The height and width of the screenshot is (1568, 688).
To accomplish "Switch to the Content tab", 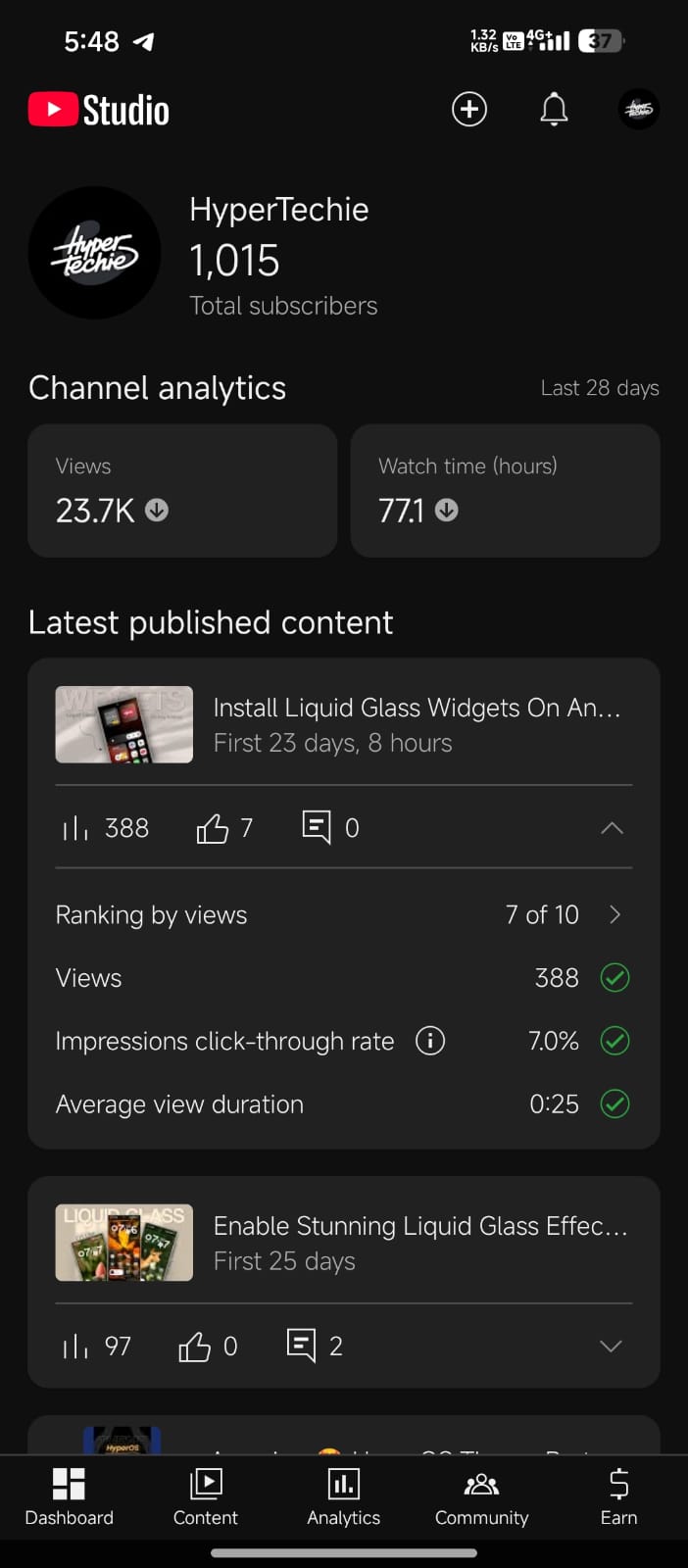I will coord(206,1496).
